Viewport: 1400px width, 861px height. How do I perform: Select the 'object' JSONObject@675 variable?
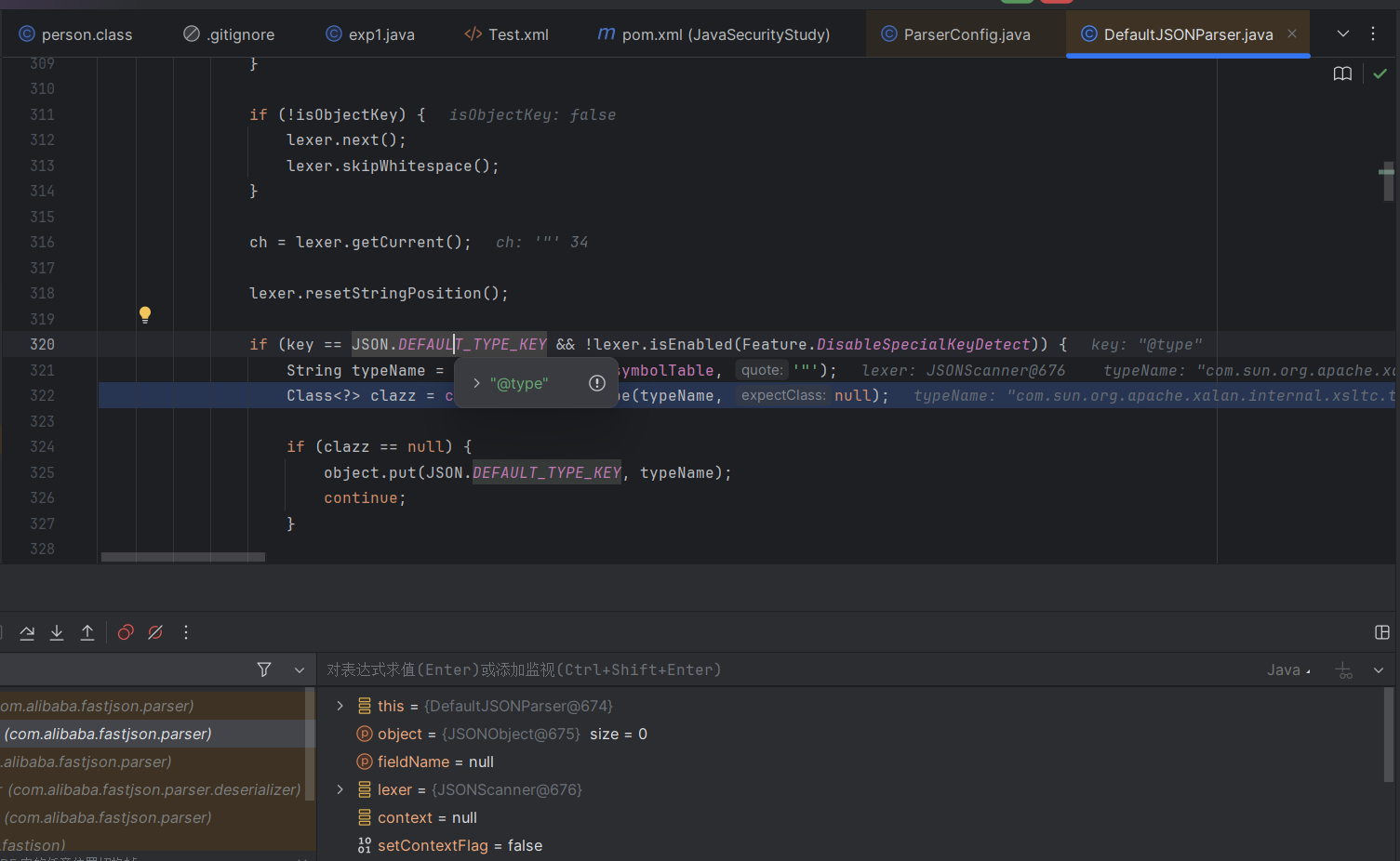pyautogui.click(x=502, y=734)
